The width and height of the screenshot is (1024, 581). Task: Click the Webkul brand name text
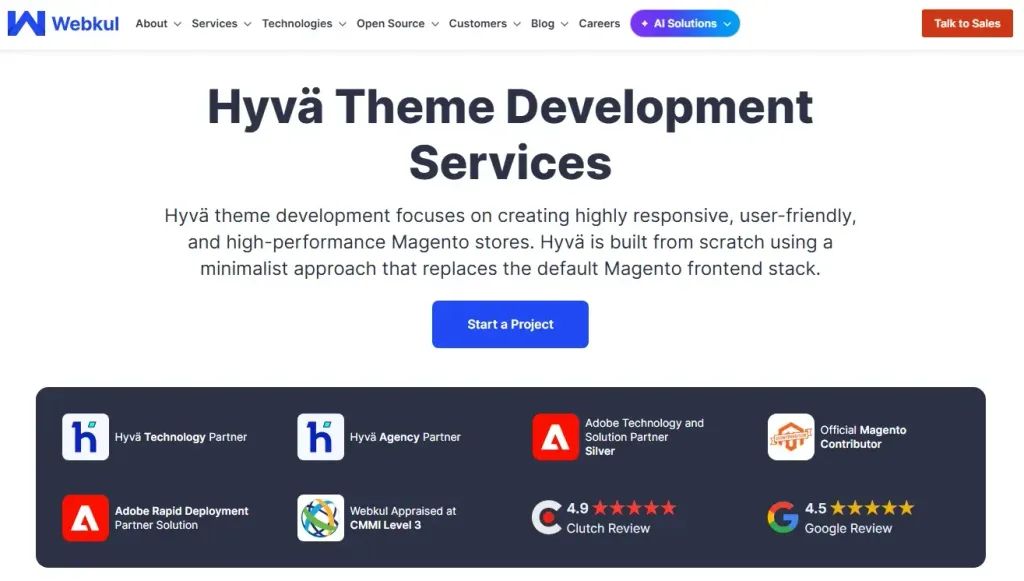[x=85, y=24]
